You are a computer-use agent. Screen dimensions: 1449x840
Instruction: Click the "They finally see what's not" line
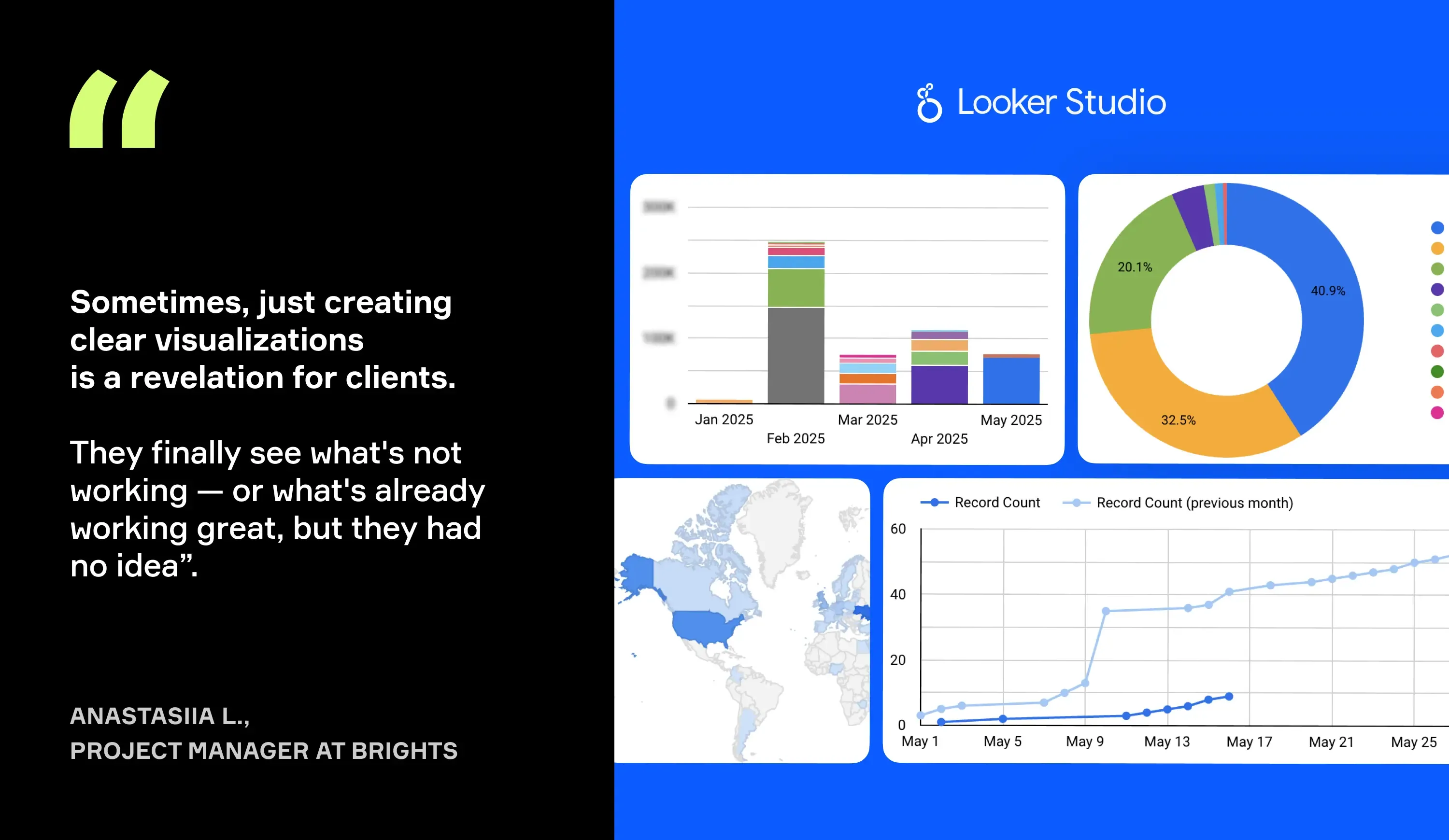pyautogui.click(x=266, y=453)
